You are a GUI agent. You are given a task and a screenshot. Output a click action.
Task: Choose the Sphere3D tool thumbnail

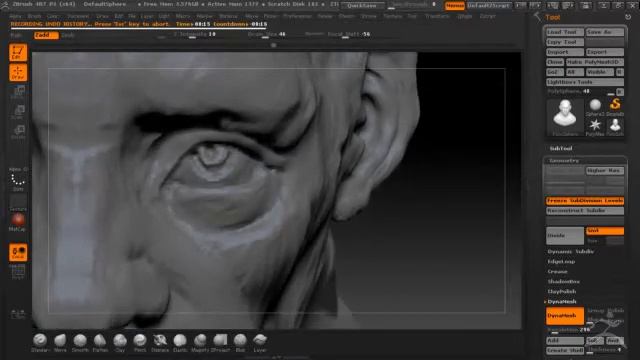pos(595,107)
